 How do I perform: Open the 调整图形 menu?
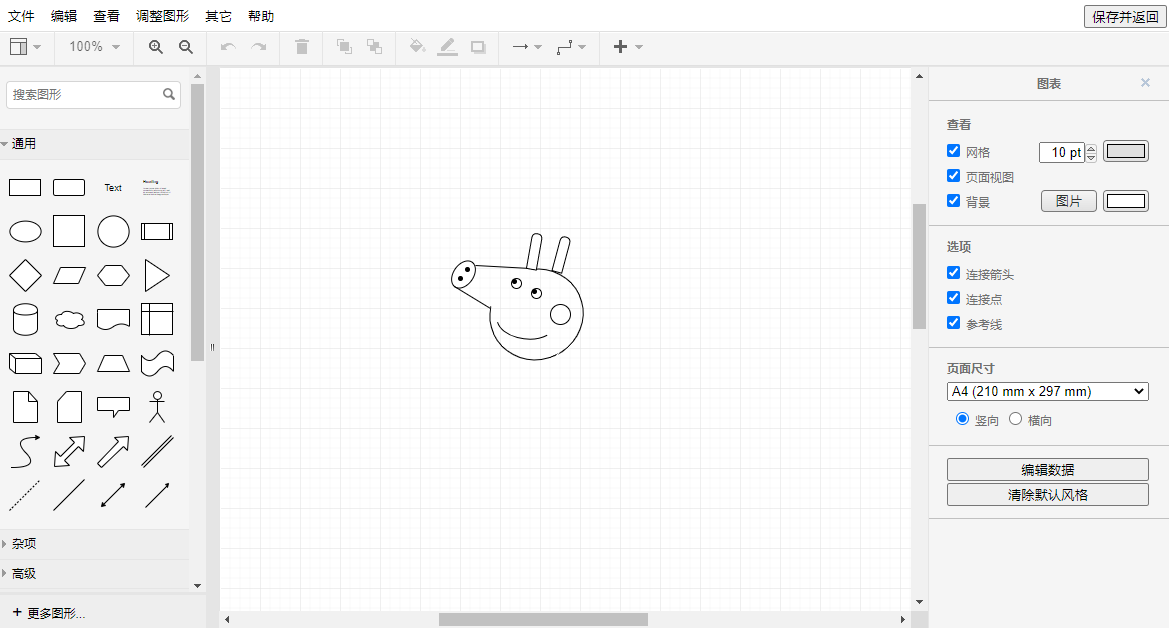point(163,16)
